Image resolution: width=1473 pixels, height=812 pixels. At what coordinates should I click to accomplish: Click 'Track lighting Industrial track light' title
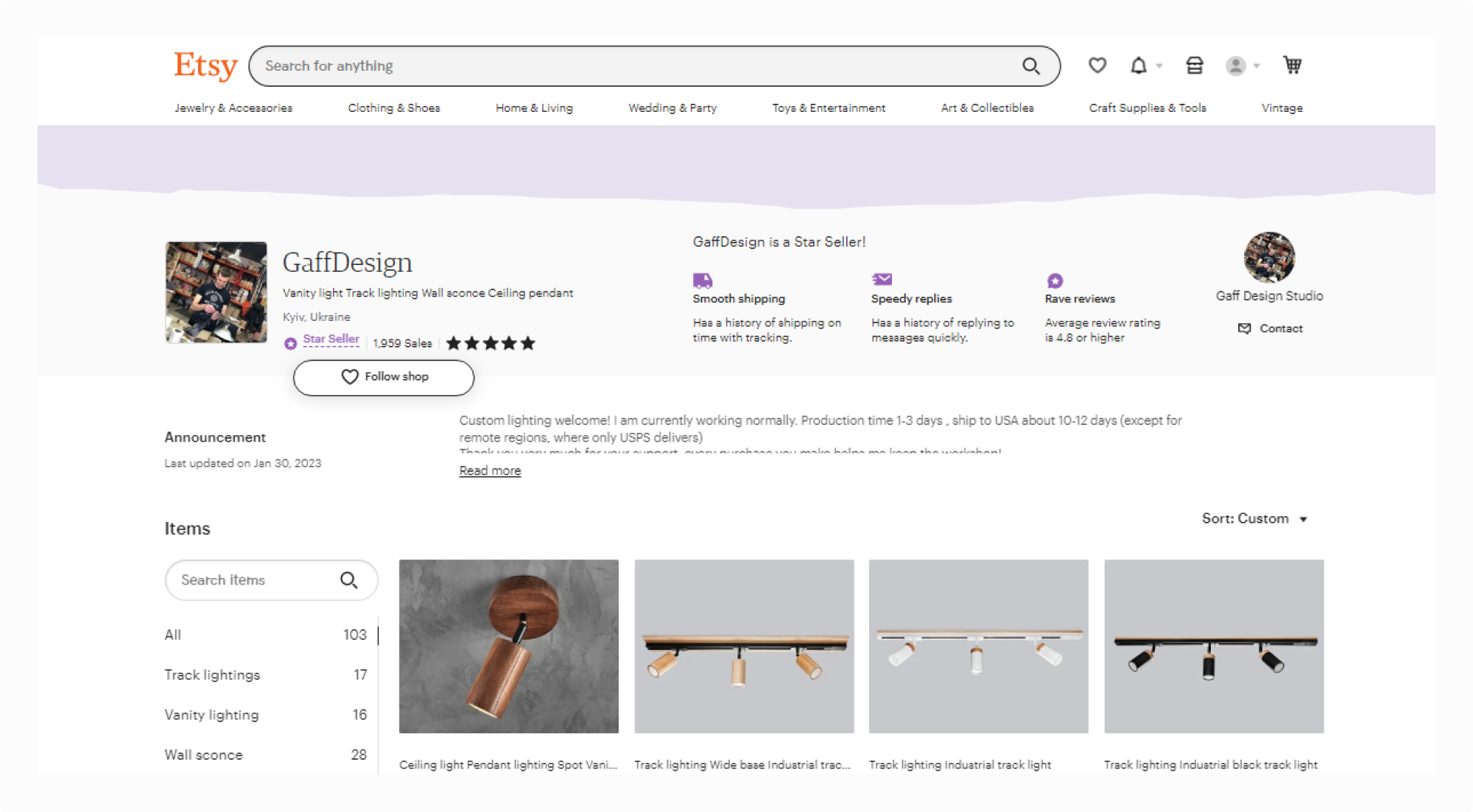(960, 765)
